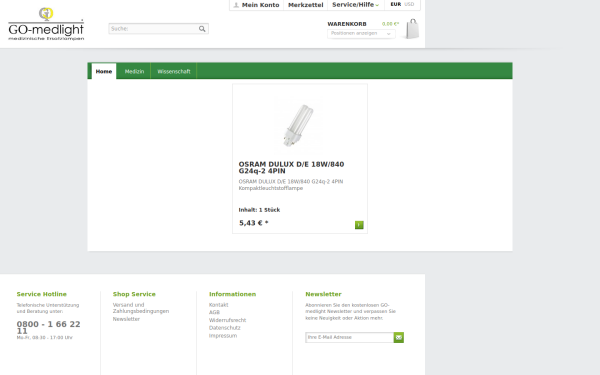Click into the Suche search field

click(x=153, y=29)
